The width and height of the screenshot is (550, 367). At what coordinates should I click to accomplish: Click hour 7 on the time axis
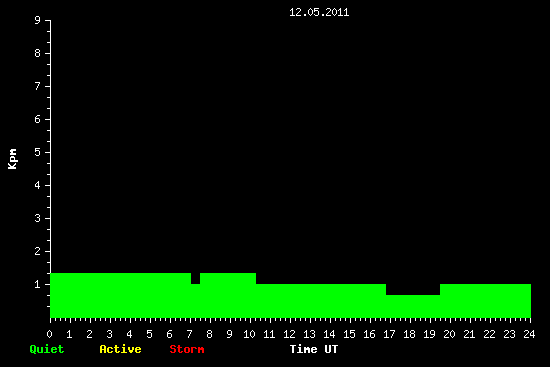coord(189,334)
